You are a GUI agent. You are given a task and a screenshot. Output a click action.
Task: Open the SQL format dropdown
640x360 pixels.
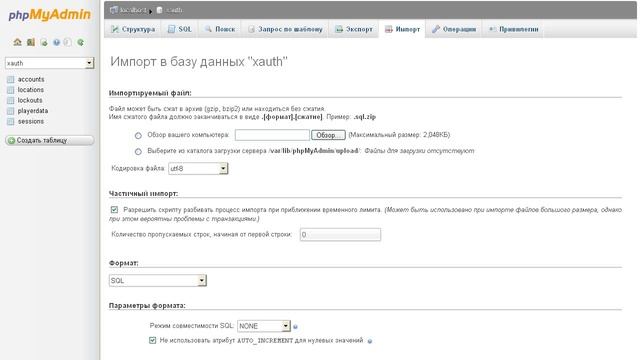[x=158, y=280]
